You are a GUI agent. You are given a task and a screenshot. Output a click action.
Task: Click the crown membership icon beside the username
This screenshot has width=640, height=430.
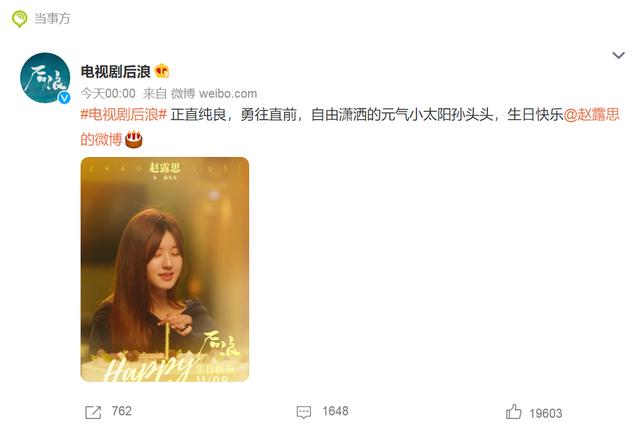[x=162, y=71]
